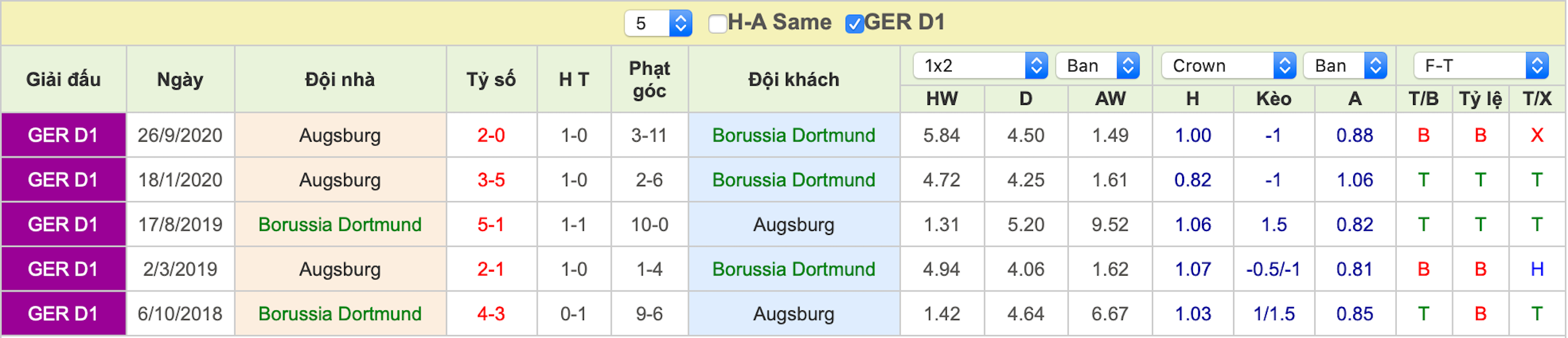Open the Augsburg home team on 18/1/2020

coord(340,180)
